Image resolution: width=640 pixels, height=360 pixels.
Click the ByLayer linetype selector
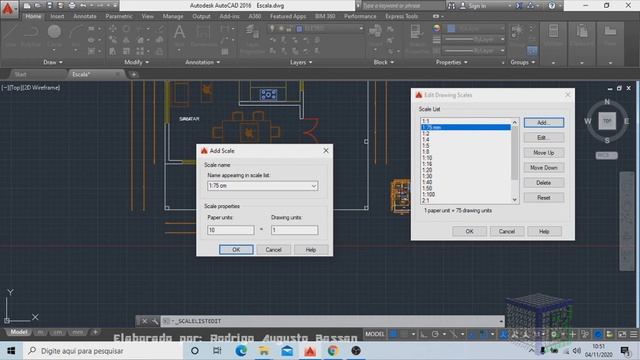474,50
